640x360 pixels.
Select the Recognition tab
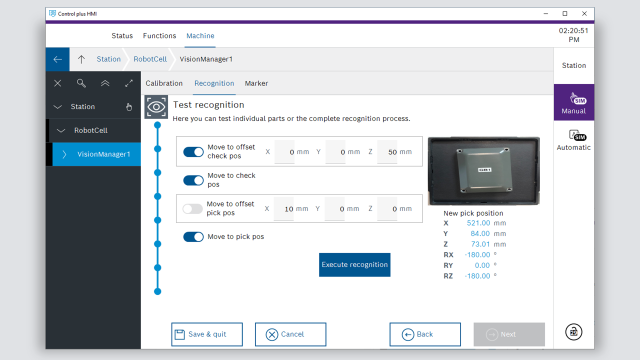click(x=214, y=83)
